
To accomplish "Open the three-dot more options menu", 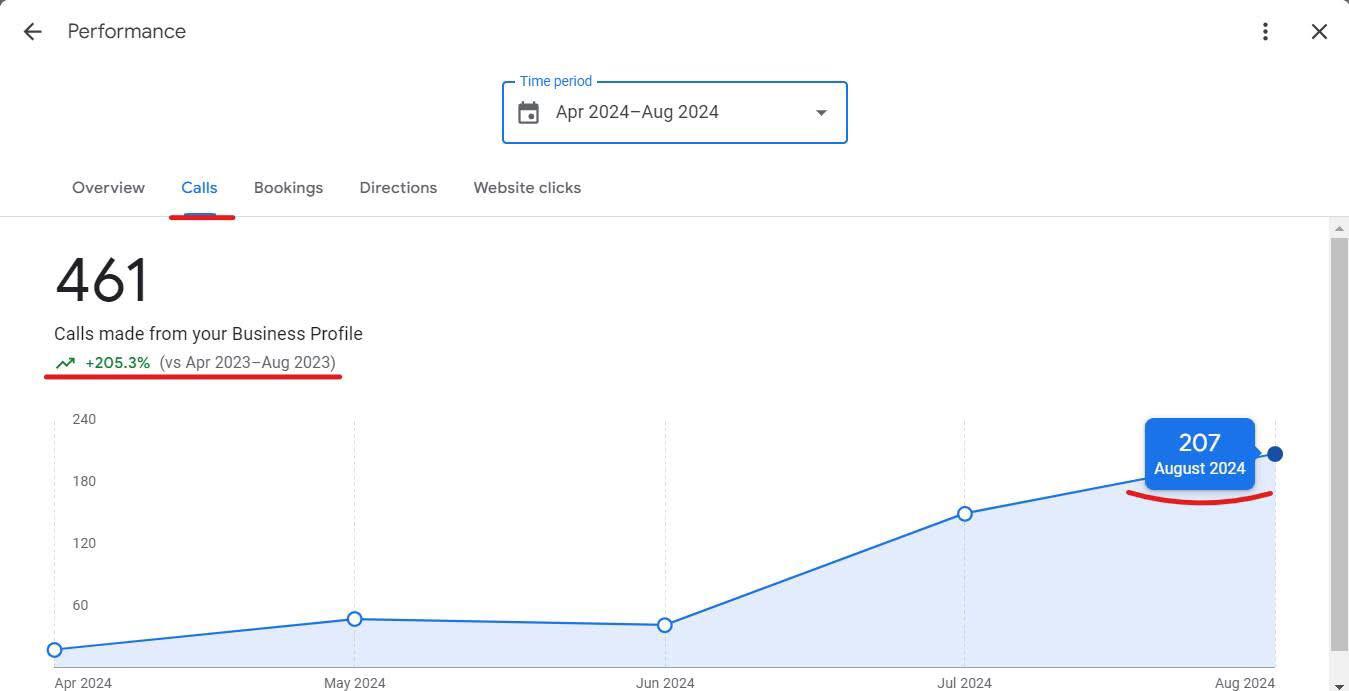I will 1265,32.
